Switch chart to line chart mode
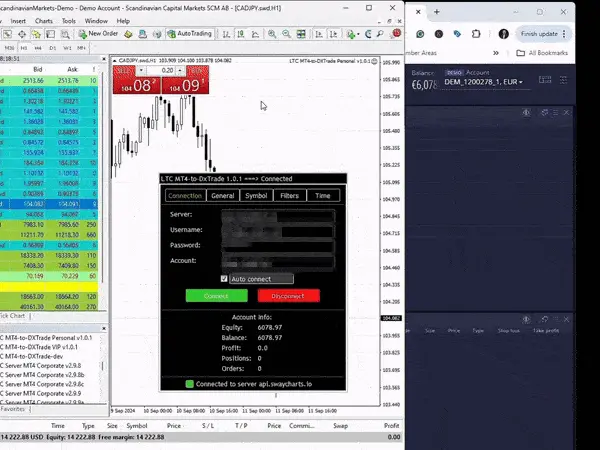The width and height of the screenshot is (600, 450). pos(255,34)
